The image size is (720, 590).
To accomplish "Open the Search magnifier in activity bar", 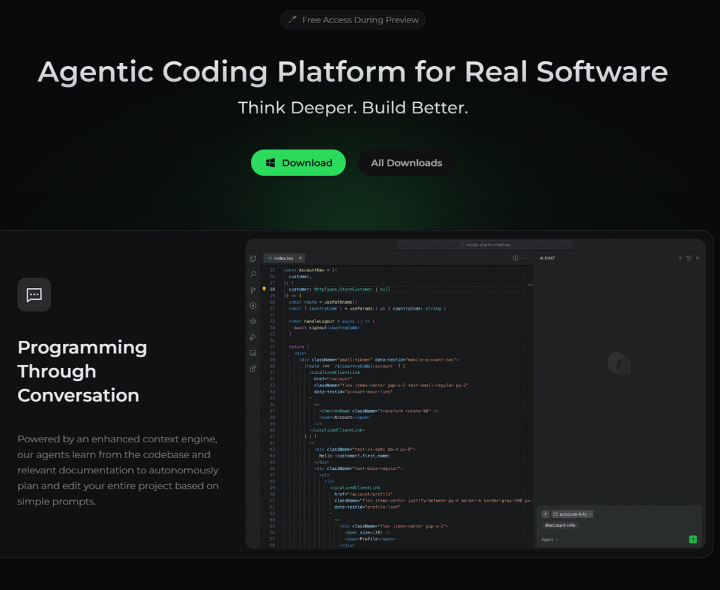I will coord(254,274).
